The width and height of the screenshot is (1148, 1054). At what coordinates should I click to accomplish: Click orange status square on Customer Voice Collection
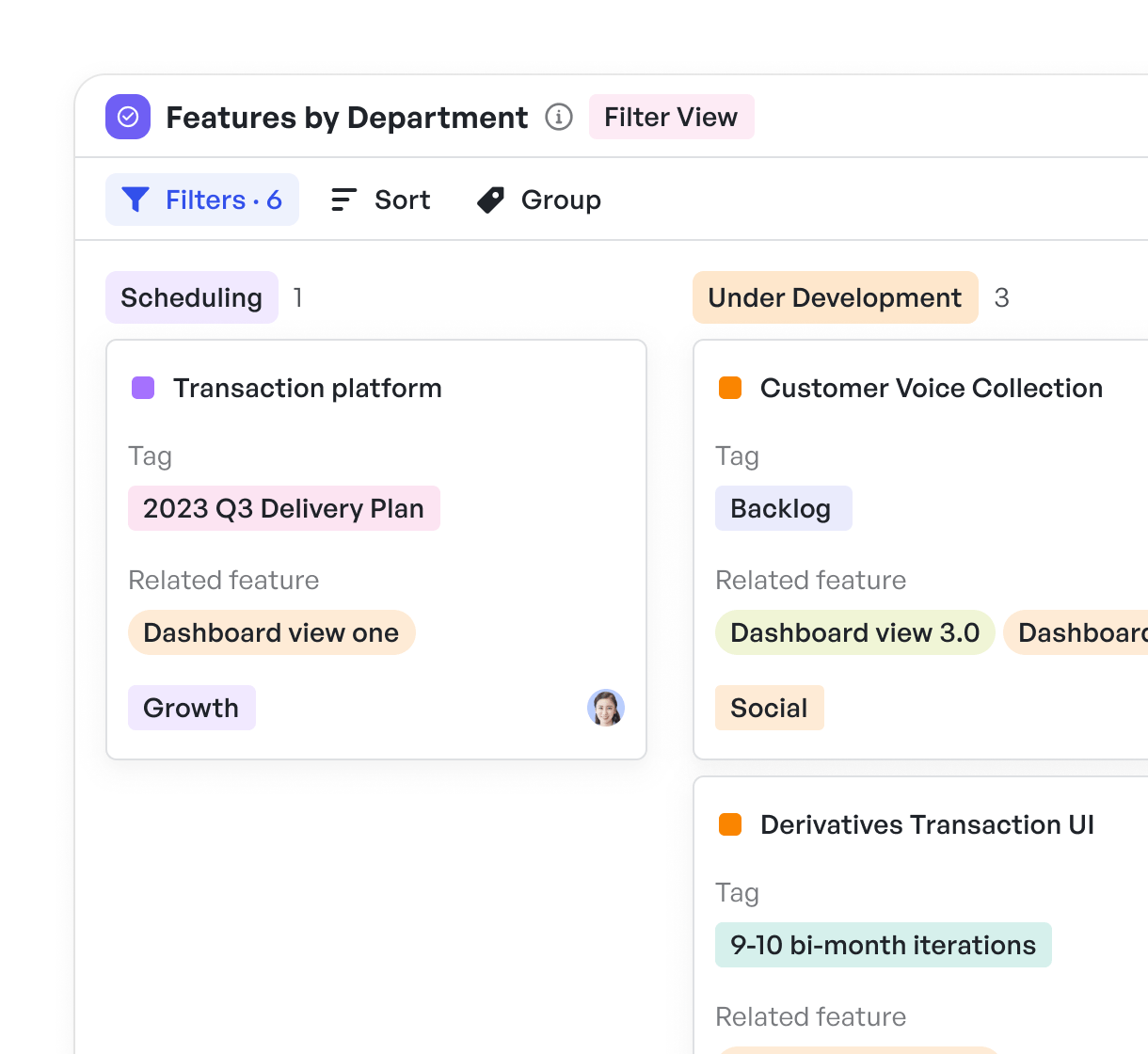[730, 388]
